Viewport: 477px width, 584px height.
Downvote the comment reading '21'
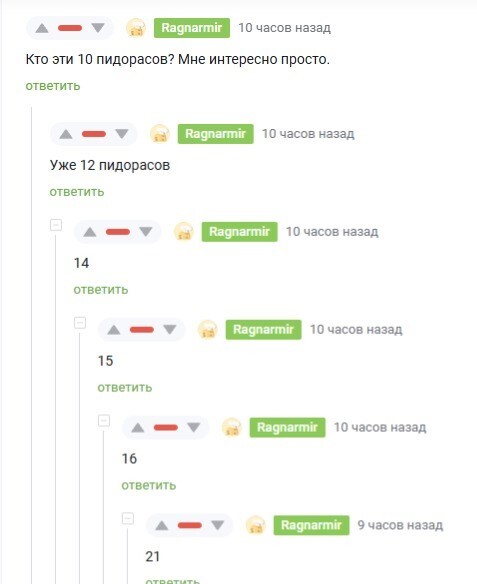217,526
